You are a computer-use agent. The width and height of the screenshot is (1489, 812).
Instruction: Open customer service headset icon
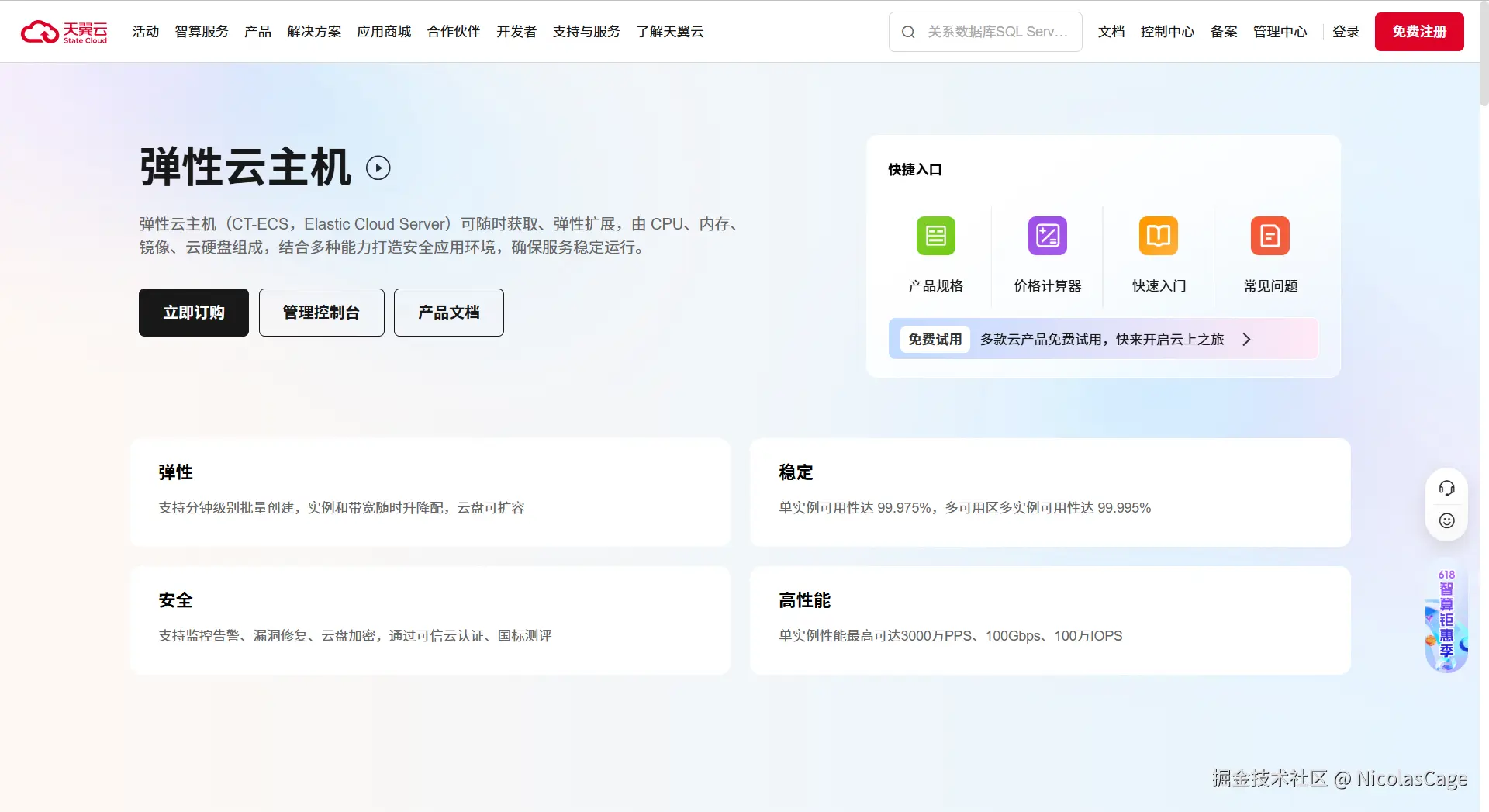click(x=1447, y=488)
